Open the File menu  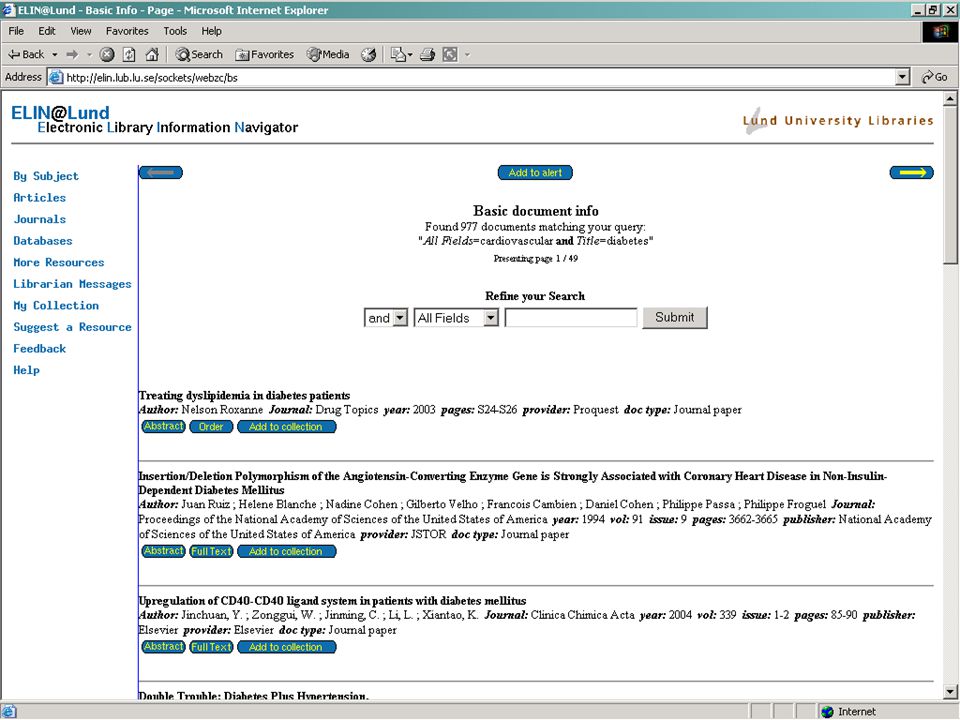(x=16, y=31)
